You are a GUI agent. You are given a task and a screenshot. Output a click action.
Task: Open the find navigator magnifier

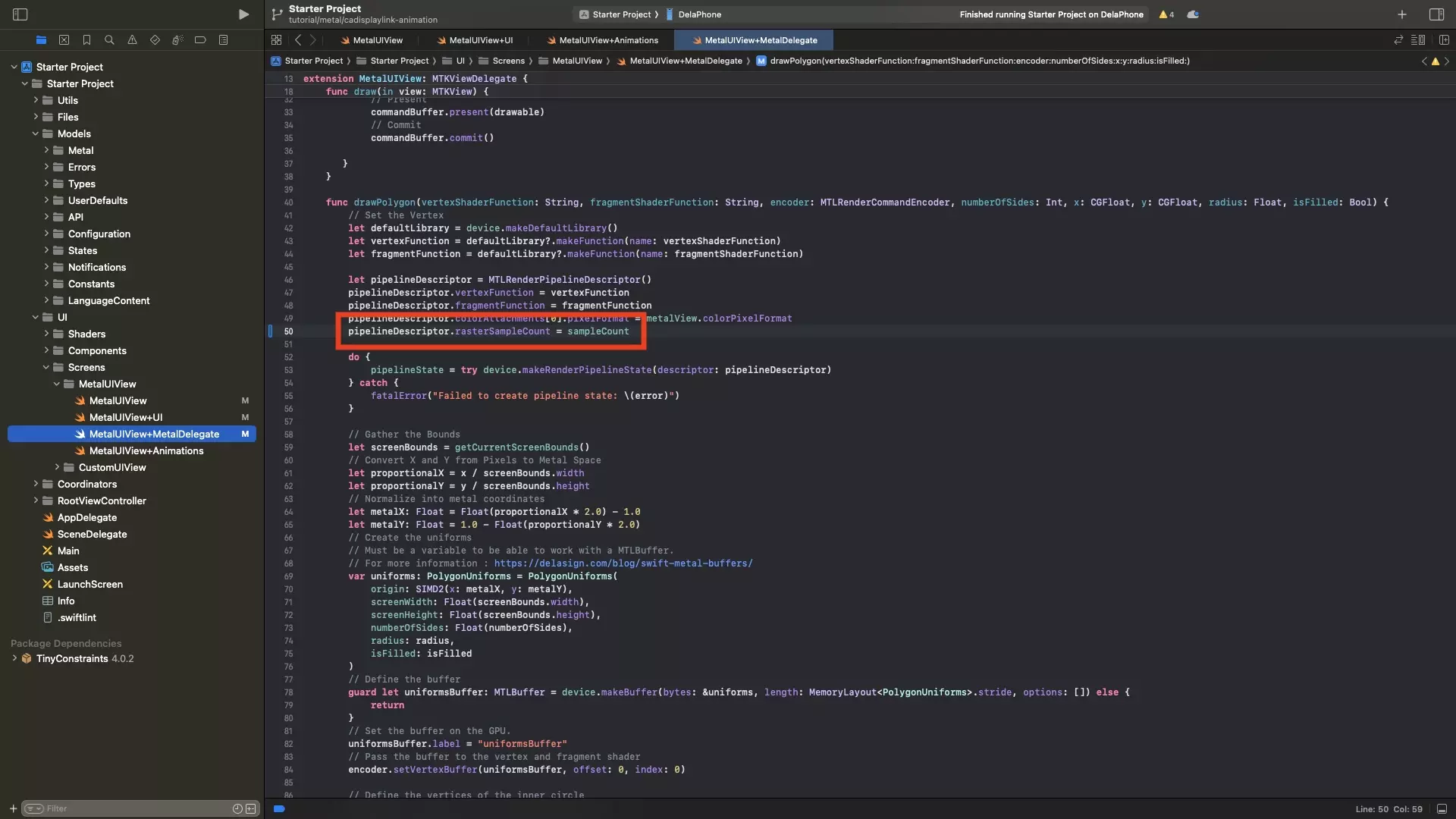109,40
